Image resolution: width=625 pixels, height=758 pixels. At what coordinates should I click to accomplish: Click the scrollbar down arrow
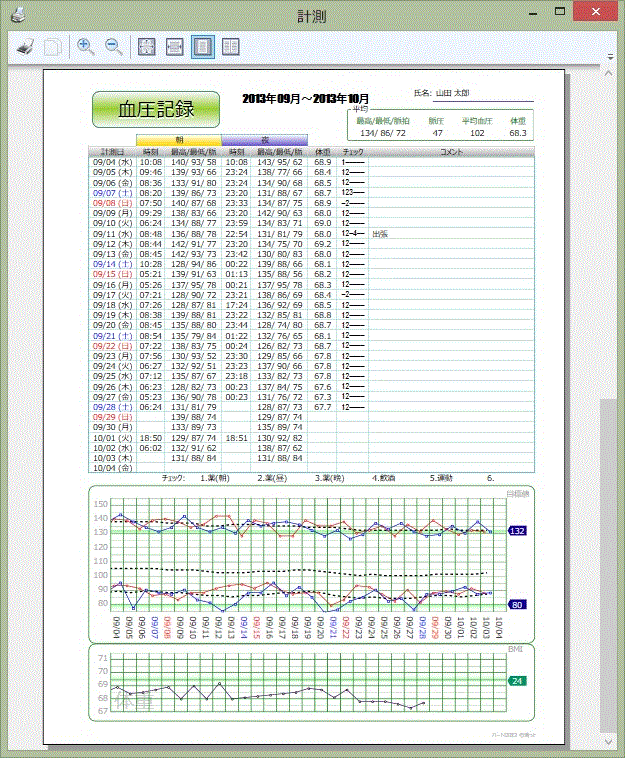(x=609, y=741)
